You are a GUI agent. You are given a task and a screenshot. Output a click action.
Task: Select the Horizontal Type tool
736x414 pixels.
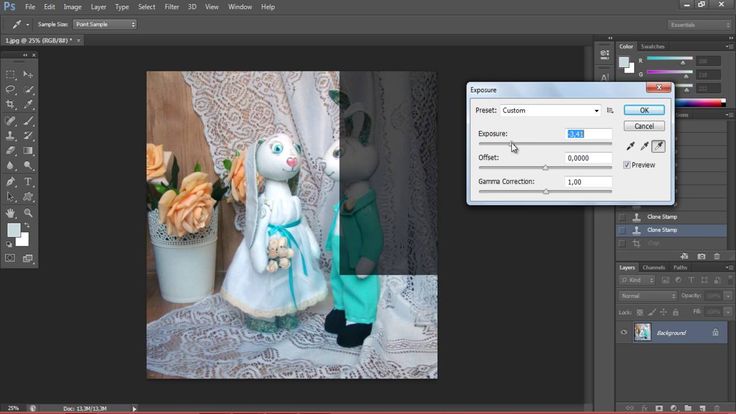[28, 182]
